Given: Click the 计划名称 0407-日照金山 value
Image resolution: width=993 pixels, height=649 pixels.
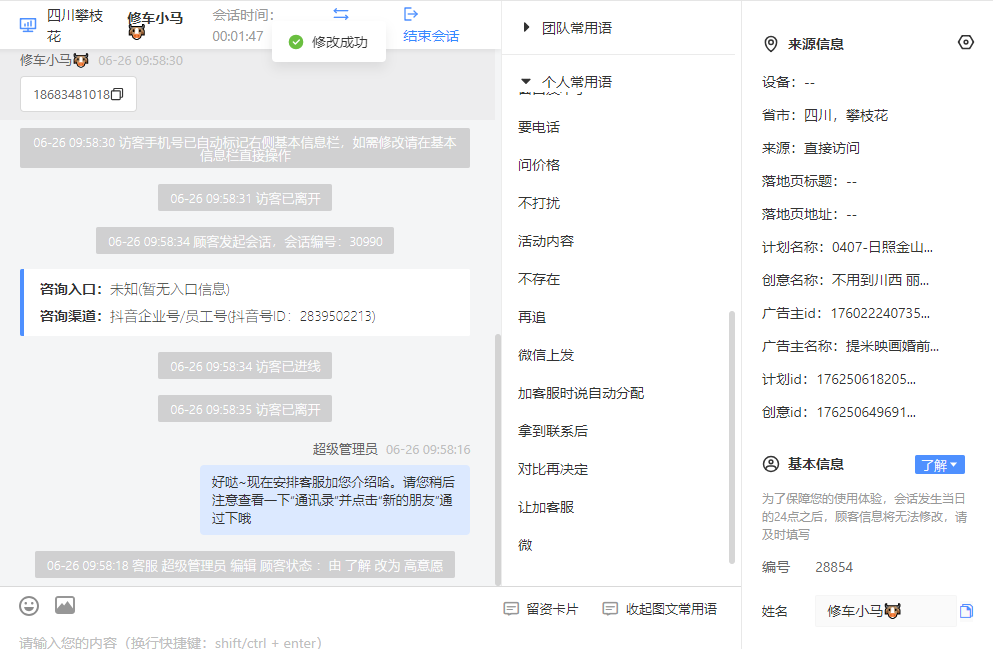Looking at the screenshot, I should point(882,248).
